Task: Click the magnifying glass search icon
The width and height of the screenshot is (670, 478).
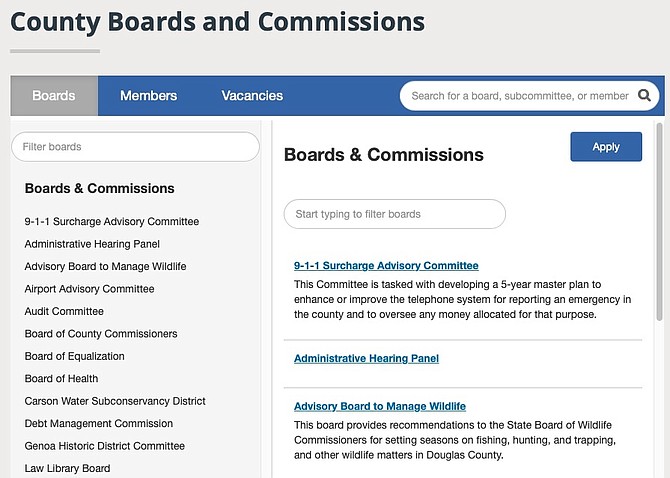Action: [x=644, y=96]
